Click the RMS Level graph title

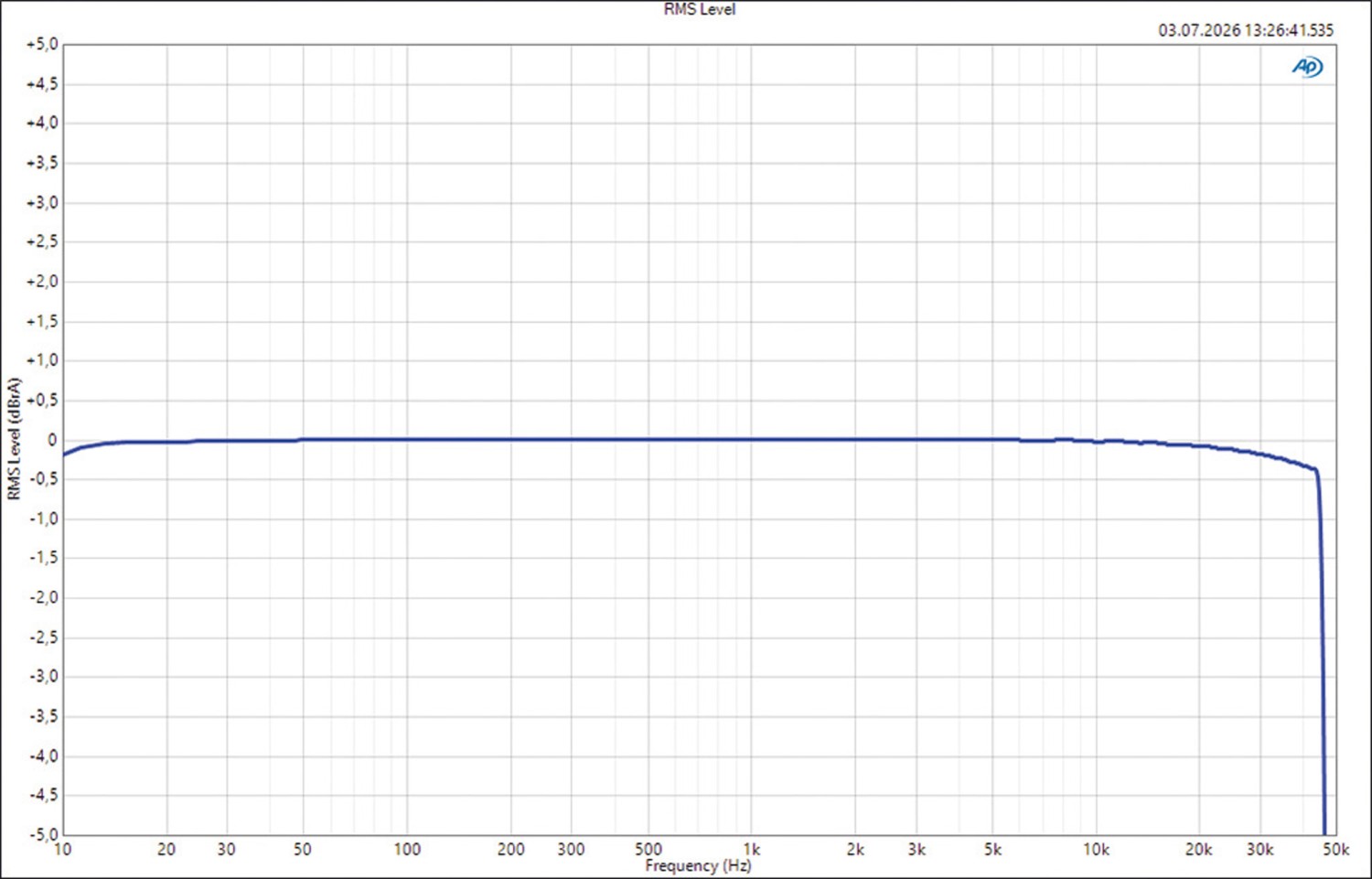[x=699, y=9]
